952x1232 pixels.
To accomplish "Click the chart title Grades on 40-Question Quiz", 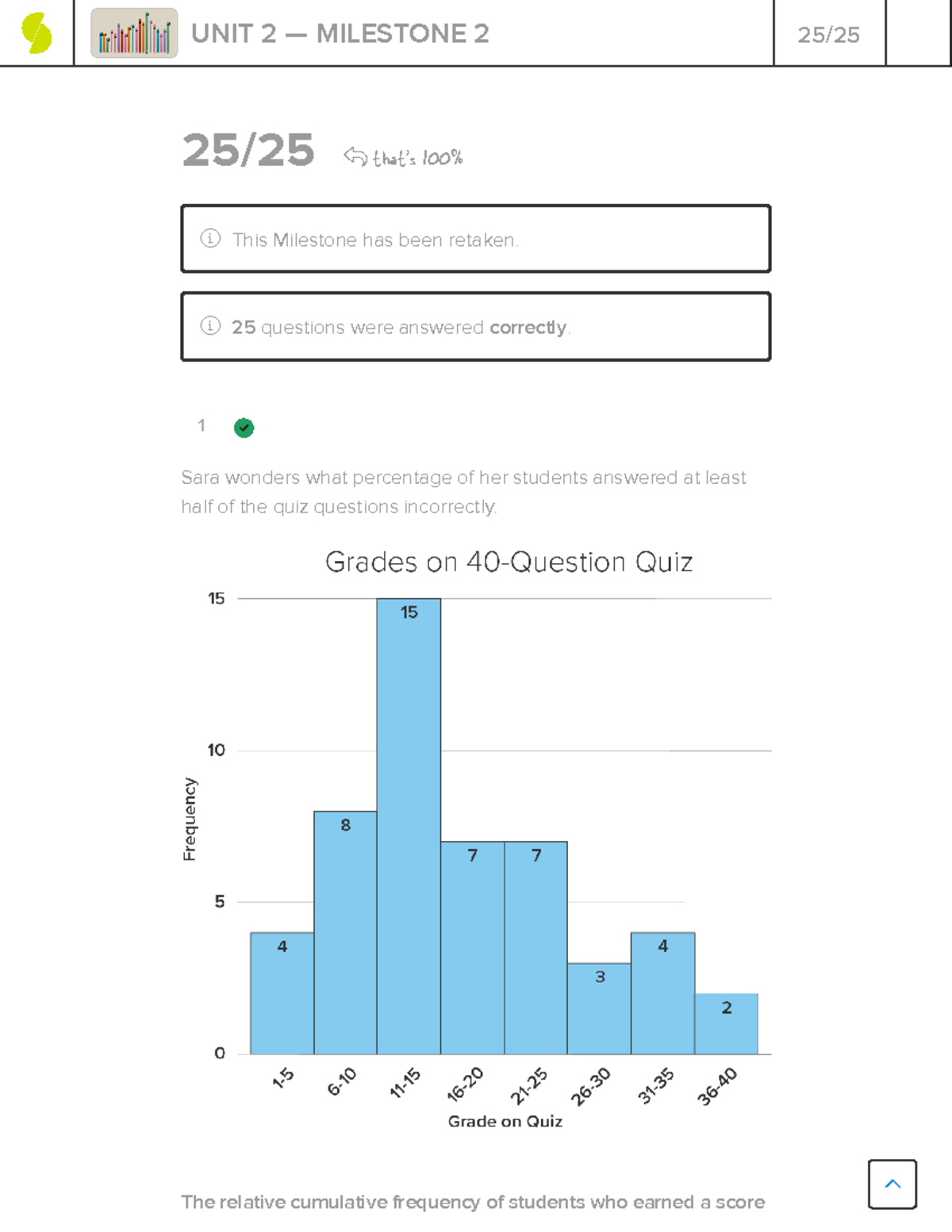I will [x=509, y=562].
